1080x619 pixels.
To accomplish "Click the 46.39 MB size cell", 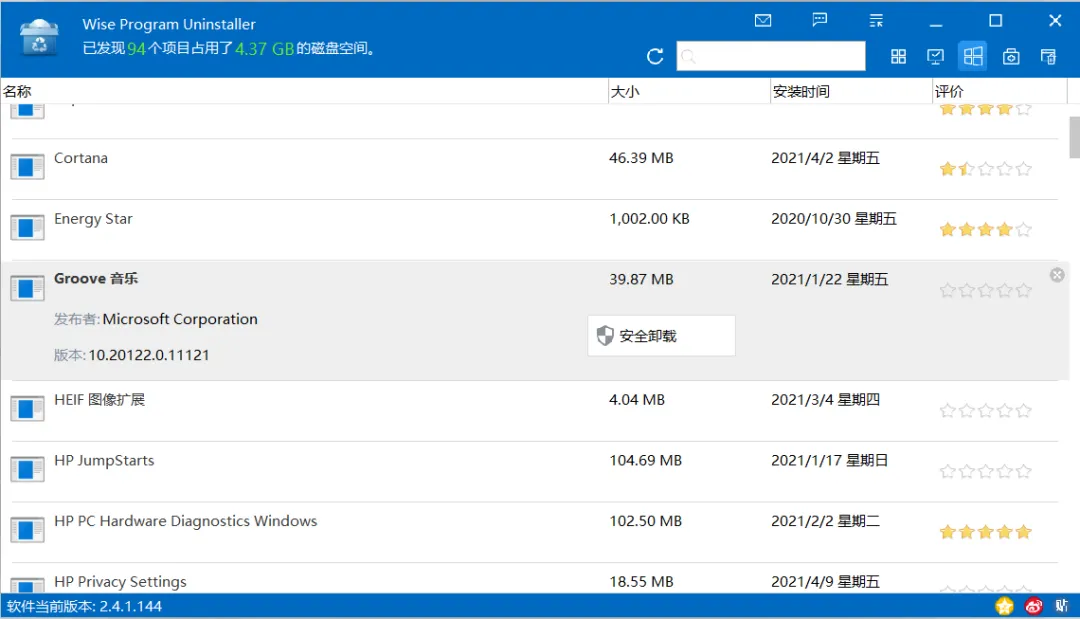I will pos(641,158).
